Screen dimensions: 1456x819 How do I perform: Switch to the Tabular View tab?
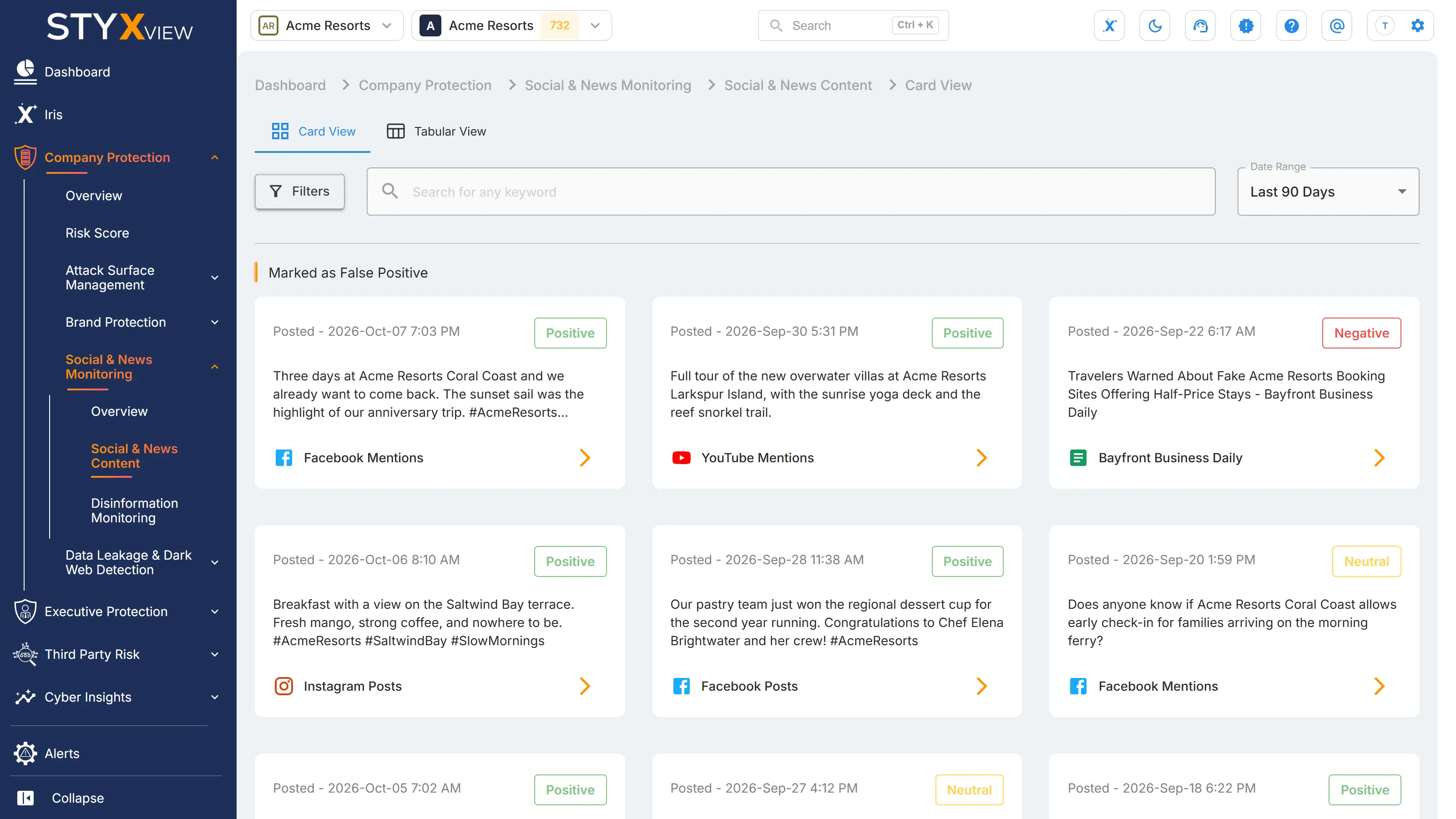[x=436, y=131]
